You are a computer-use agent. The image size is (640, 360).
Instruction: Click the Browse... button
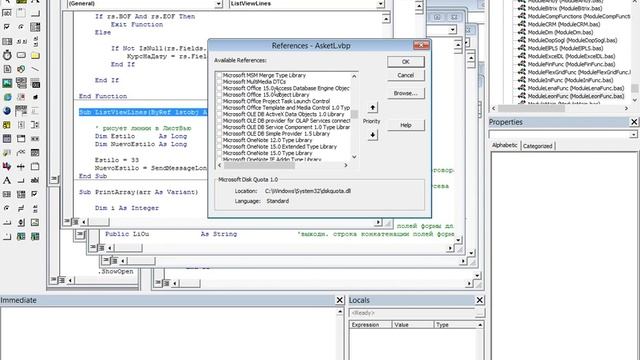pyautogui.click(x=406, y=93)
